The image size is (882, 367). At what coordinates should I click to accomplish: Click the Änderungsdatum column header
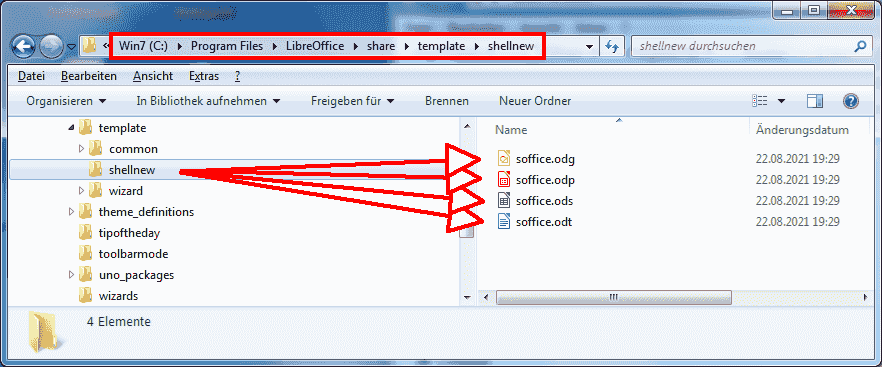pyautogui.click(x=802, y=130)
